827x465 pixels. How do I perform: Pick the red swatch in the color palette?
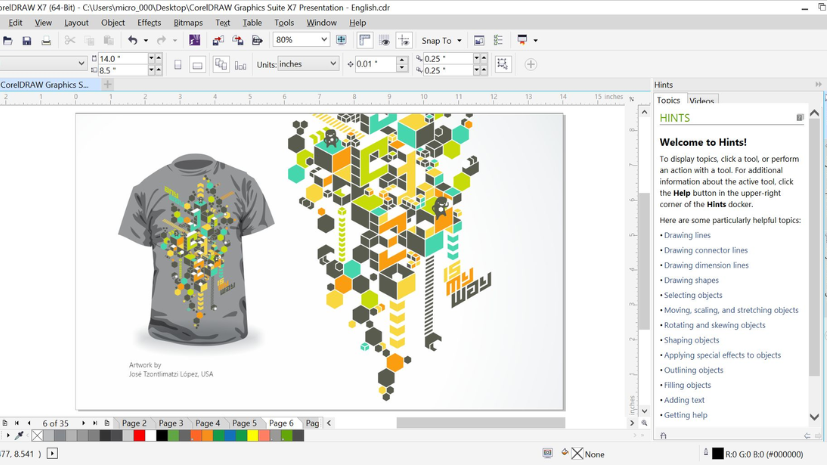click(139, 436)
